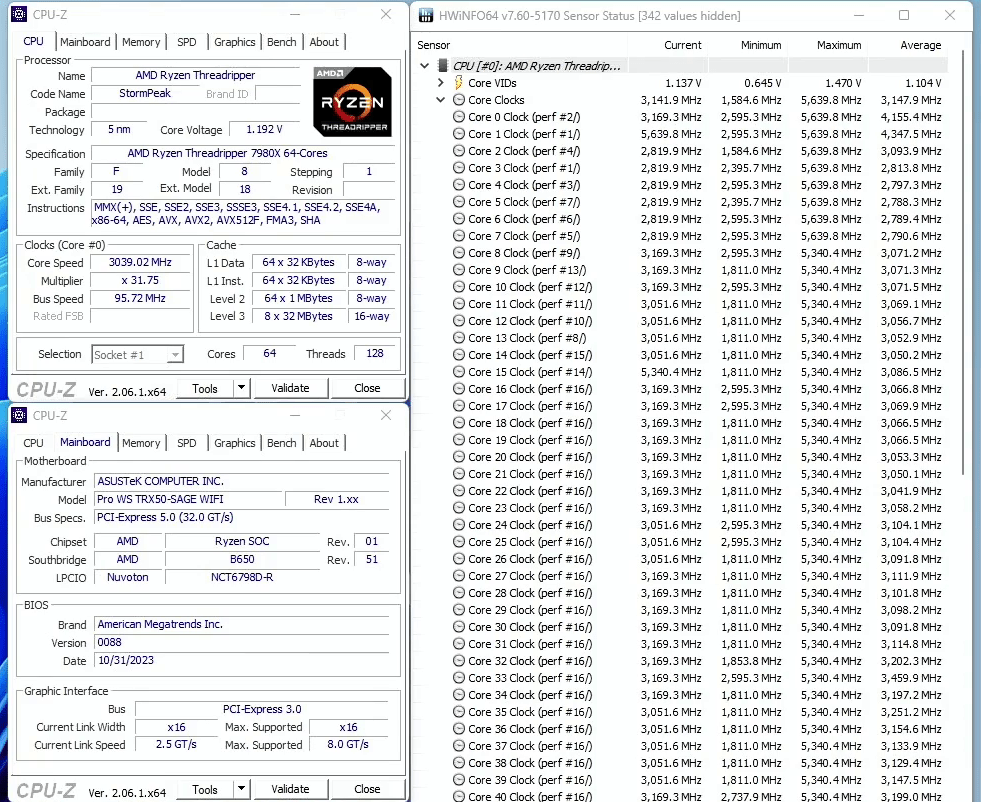981x802 pixels.
Task: Click Validate button in bottom CPU-Z window
Action: pos(290,789)
